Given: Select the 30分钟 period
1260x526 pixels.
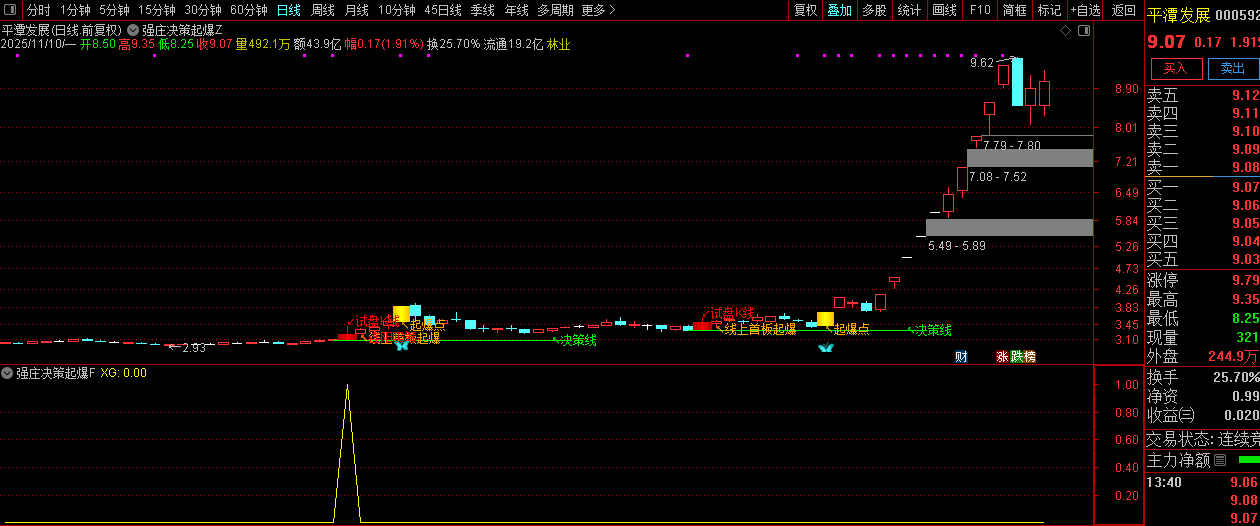Looking at the screenshot, I should tap(203, 10).
